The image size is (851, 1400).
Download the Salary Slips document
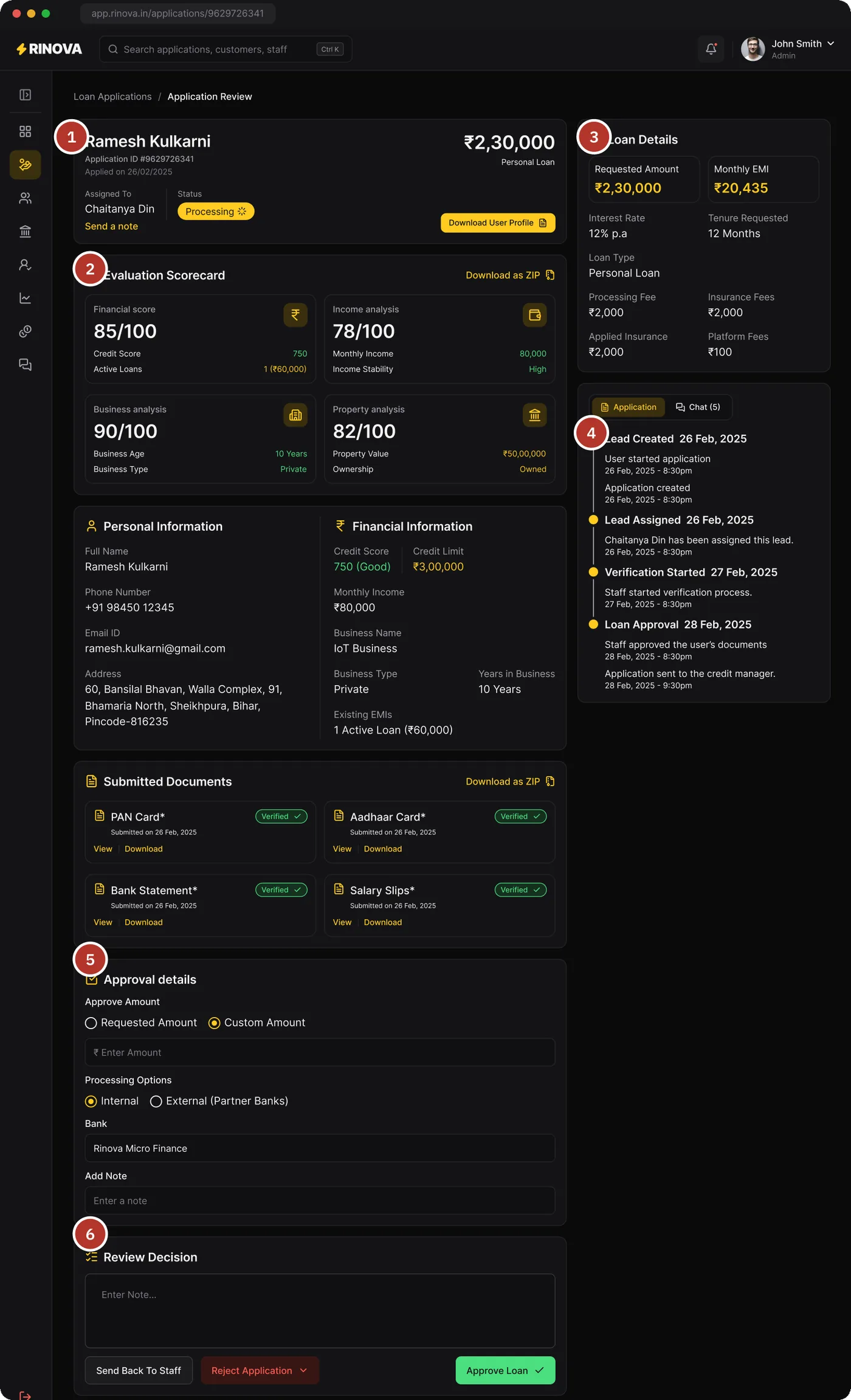point(383,922)
